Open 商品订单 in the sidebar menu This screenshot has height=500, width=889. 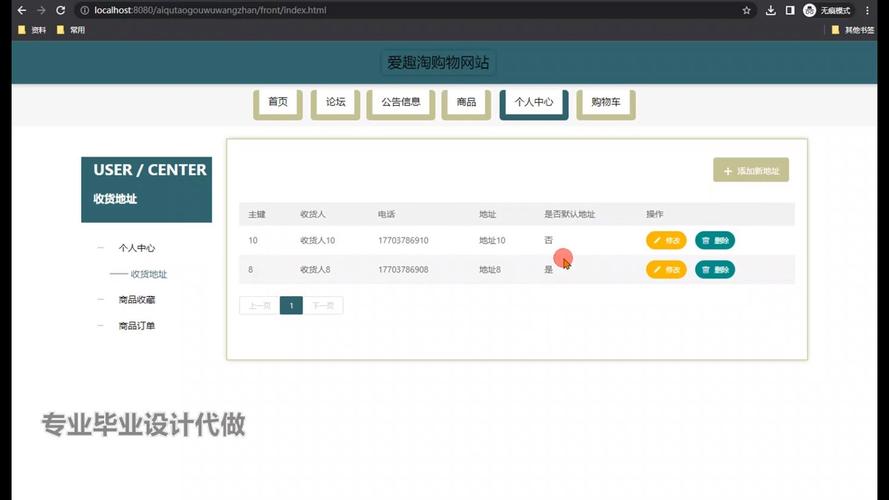point(136,325)
